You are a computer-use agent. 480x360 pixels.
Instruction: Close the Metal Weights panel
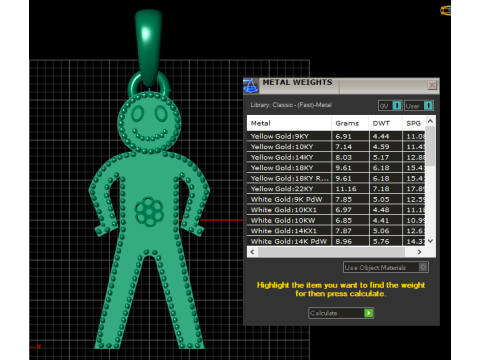432,85
